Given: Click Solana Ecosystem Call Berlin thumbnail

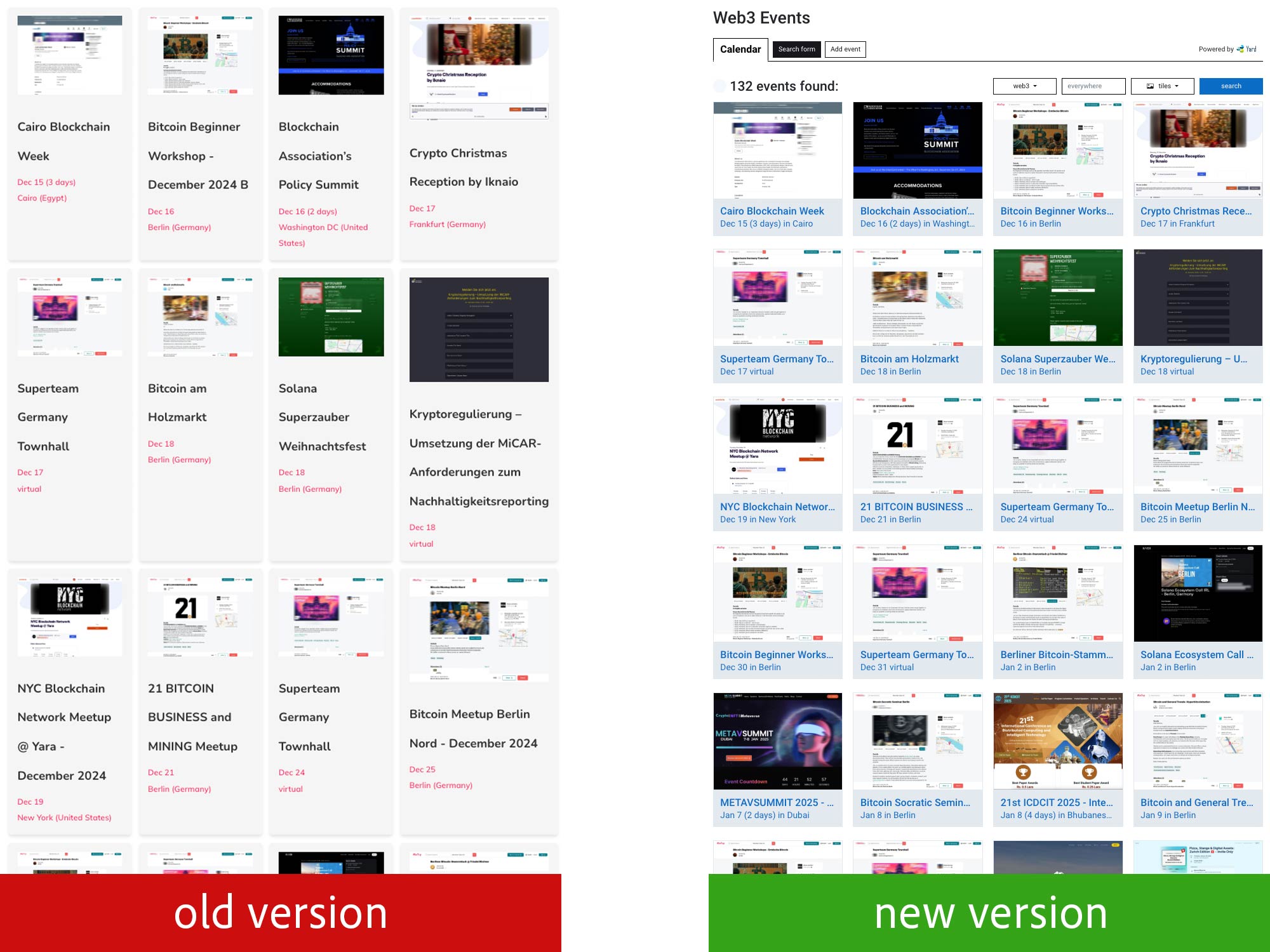Looking at the screenshot, I should click(1198, 593).
